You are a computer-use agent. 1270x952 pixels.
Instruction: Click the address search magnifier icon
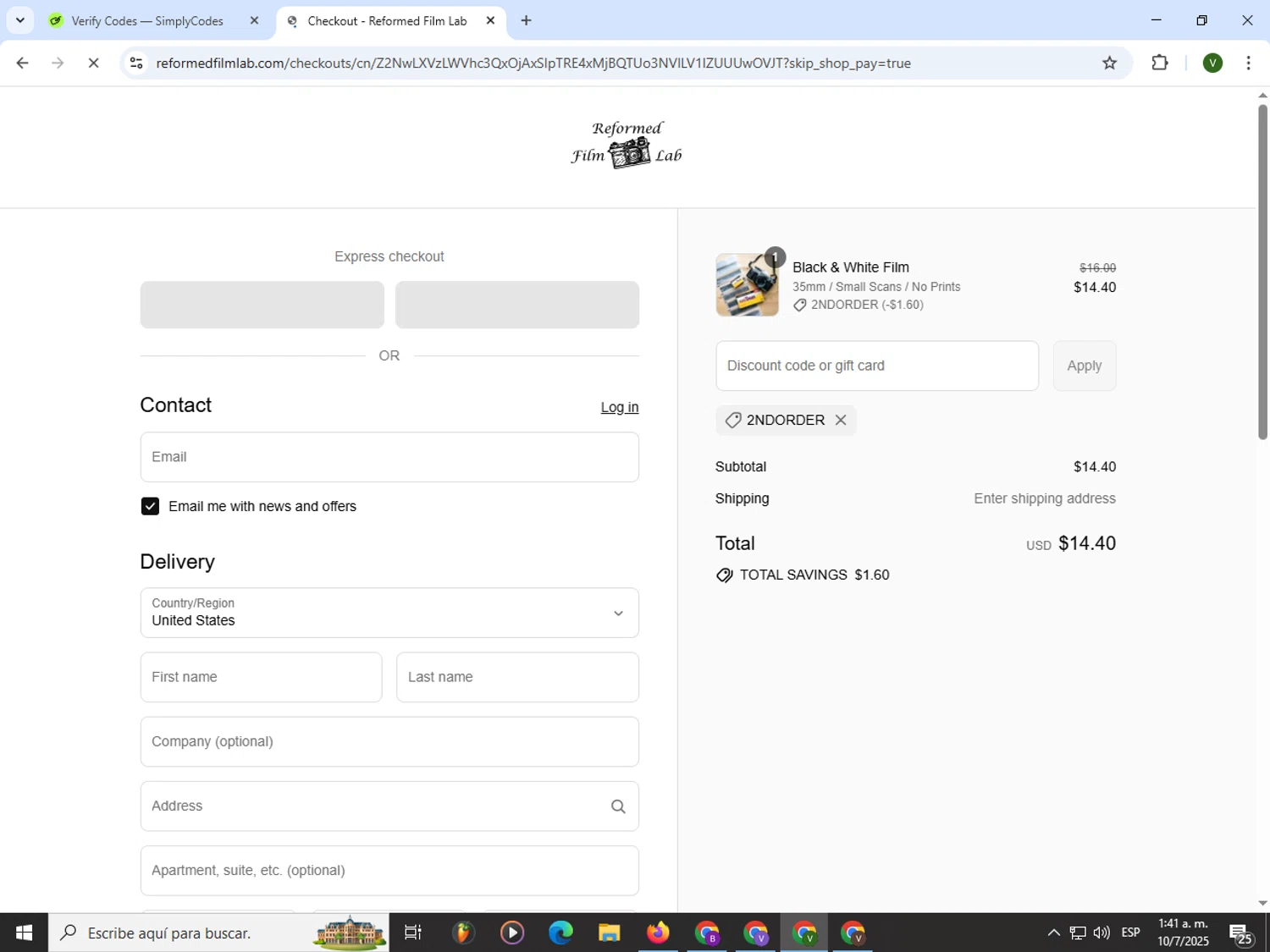[x=618, y=806]
